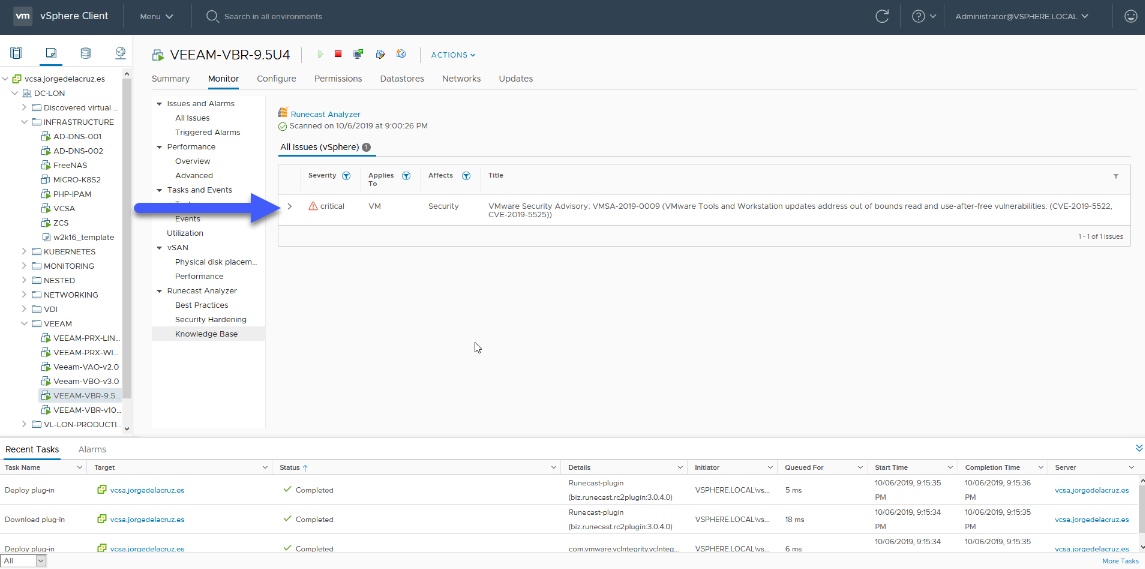Viewport: 1145px width, 569px height.
Task: Open the Runecast Analyzer link
Action: (326, 114)
